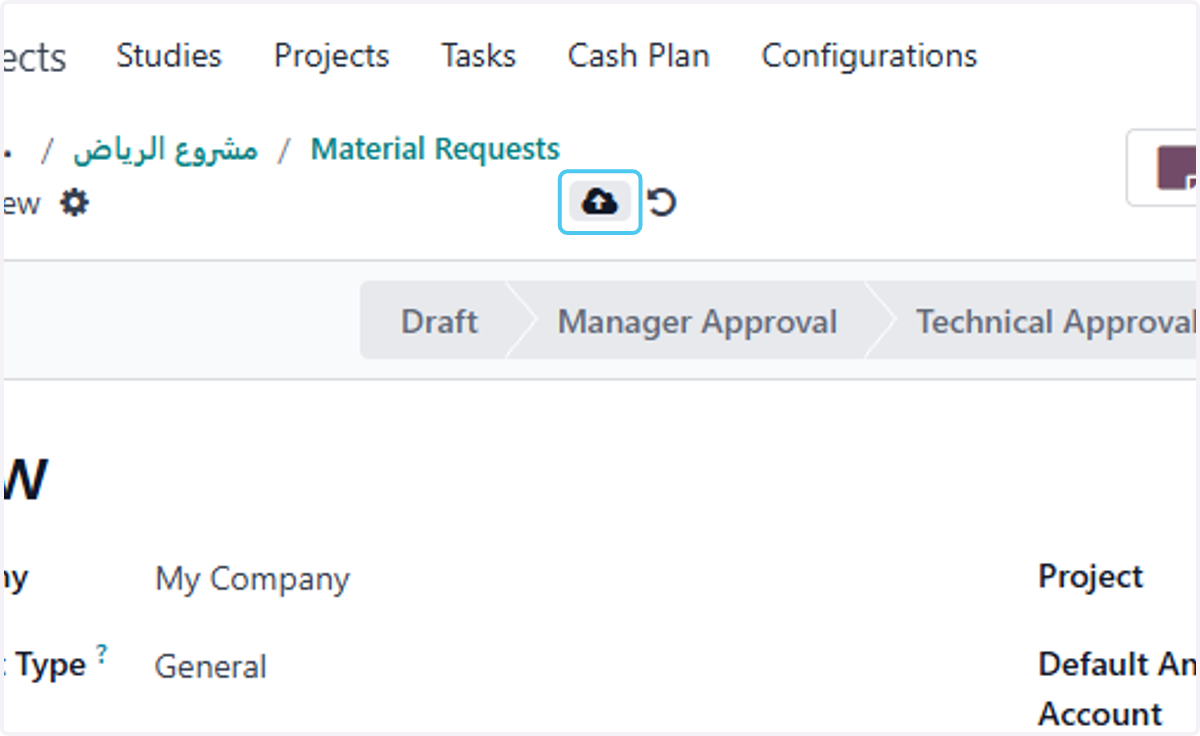Open the gear actions menu

pos(74,204)
